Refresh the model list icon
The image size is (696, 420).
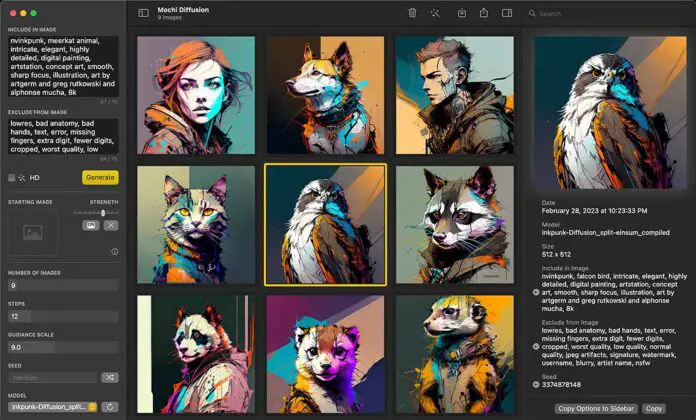click(x=110, y=407)
